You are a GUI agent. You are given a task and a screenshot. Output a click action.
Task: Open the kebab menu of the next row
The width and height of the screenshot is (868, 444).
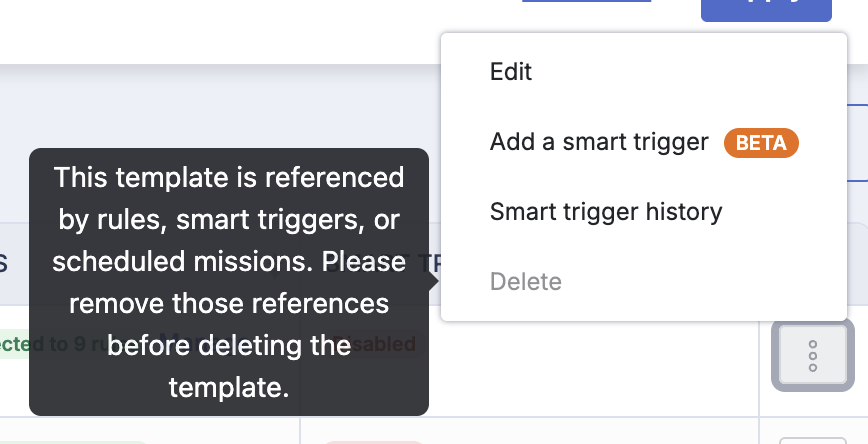(x=813, y=441)
